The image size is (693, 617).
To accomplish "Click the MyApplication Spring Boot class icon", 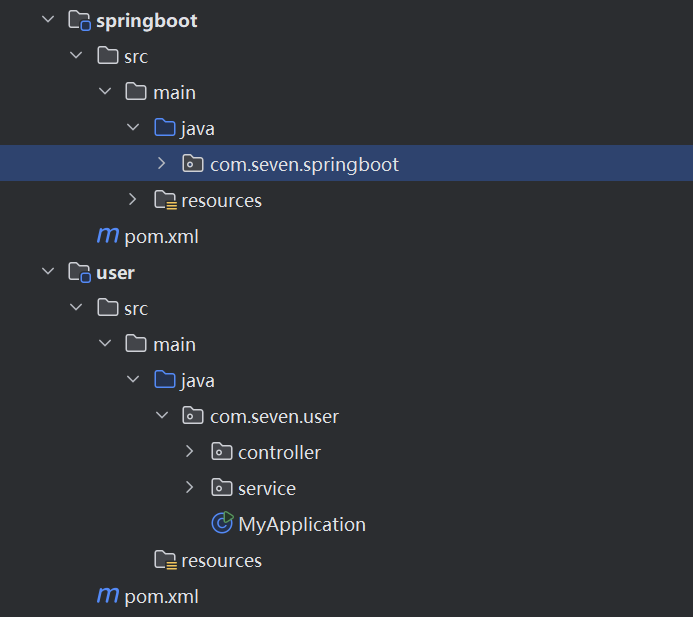I will [222, 524].
